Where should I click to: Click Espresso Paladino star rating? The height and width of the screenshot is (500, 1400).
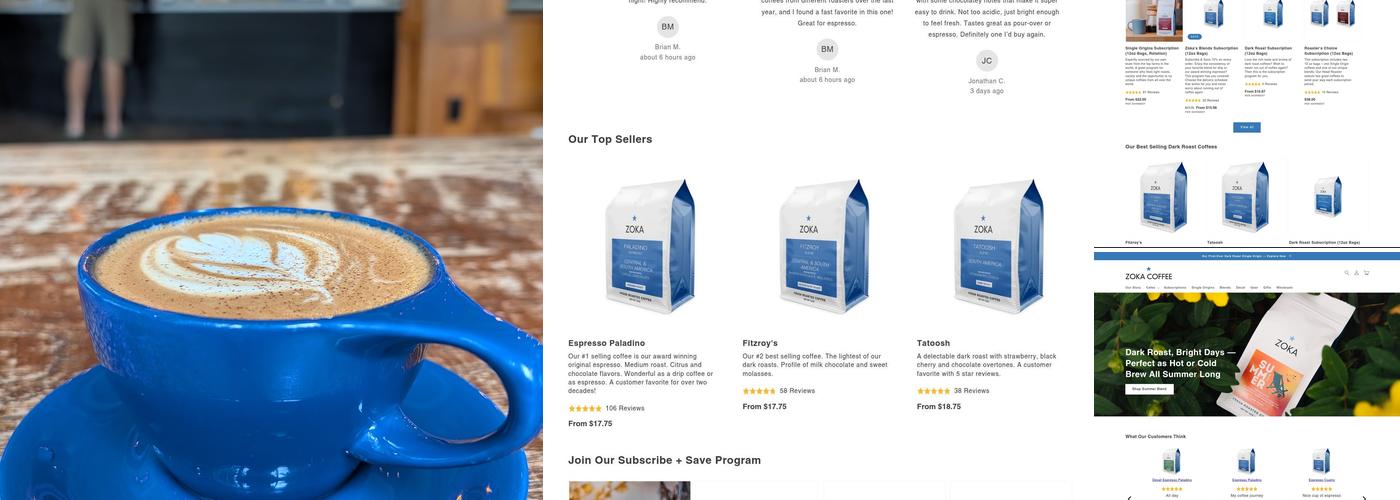(x=585, y=408)
